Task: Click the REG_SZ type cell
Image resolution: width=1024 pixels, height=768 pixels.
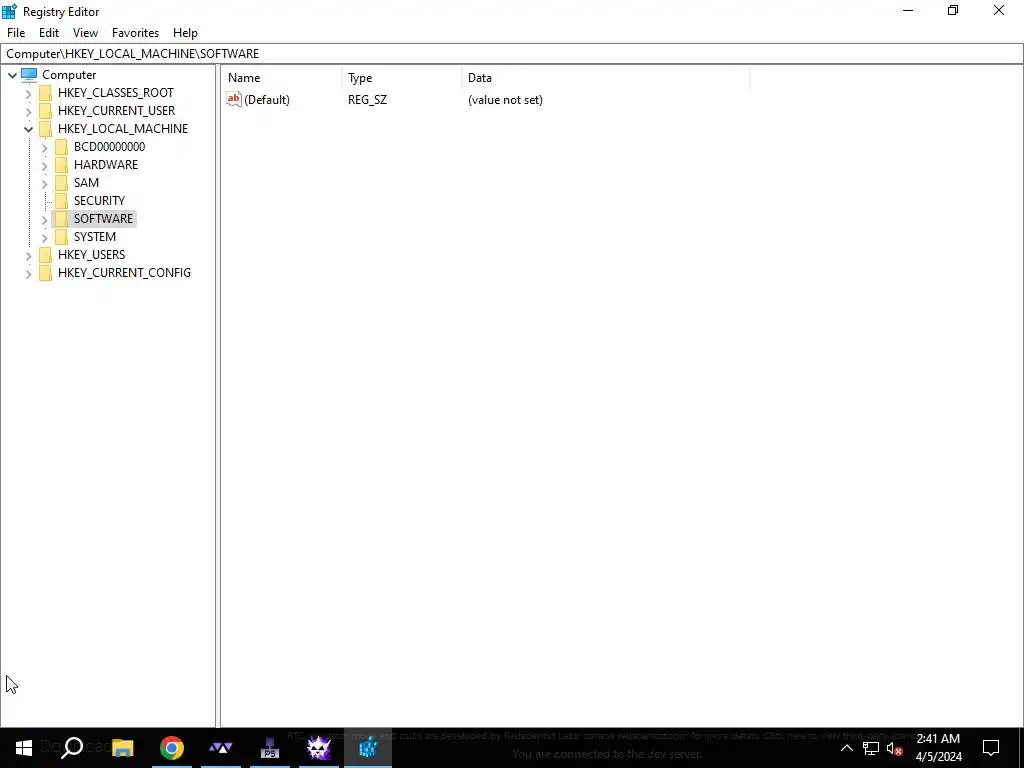Action: click(x=367, y=99)
